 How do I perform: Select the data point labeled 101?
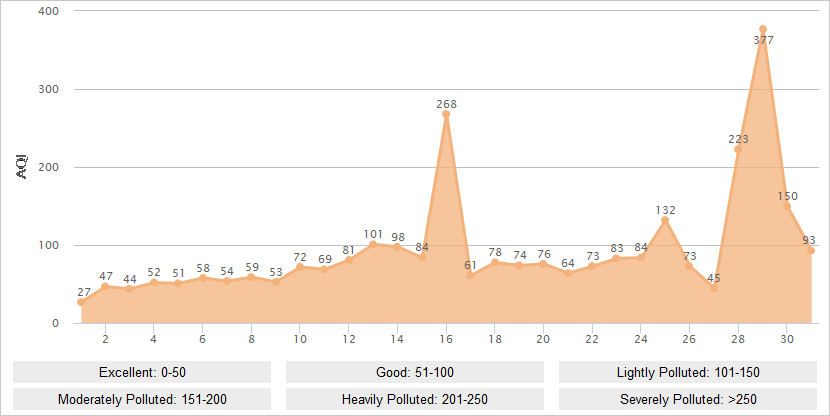click(x=373, y=245)
